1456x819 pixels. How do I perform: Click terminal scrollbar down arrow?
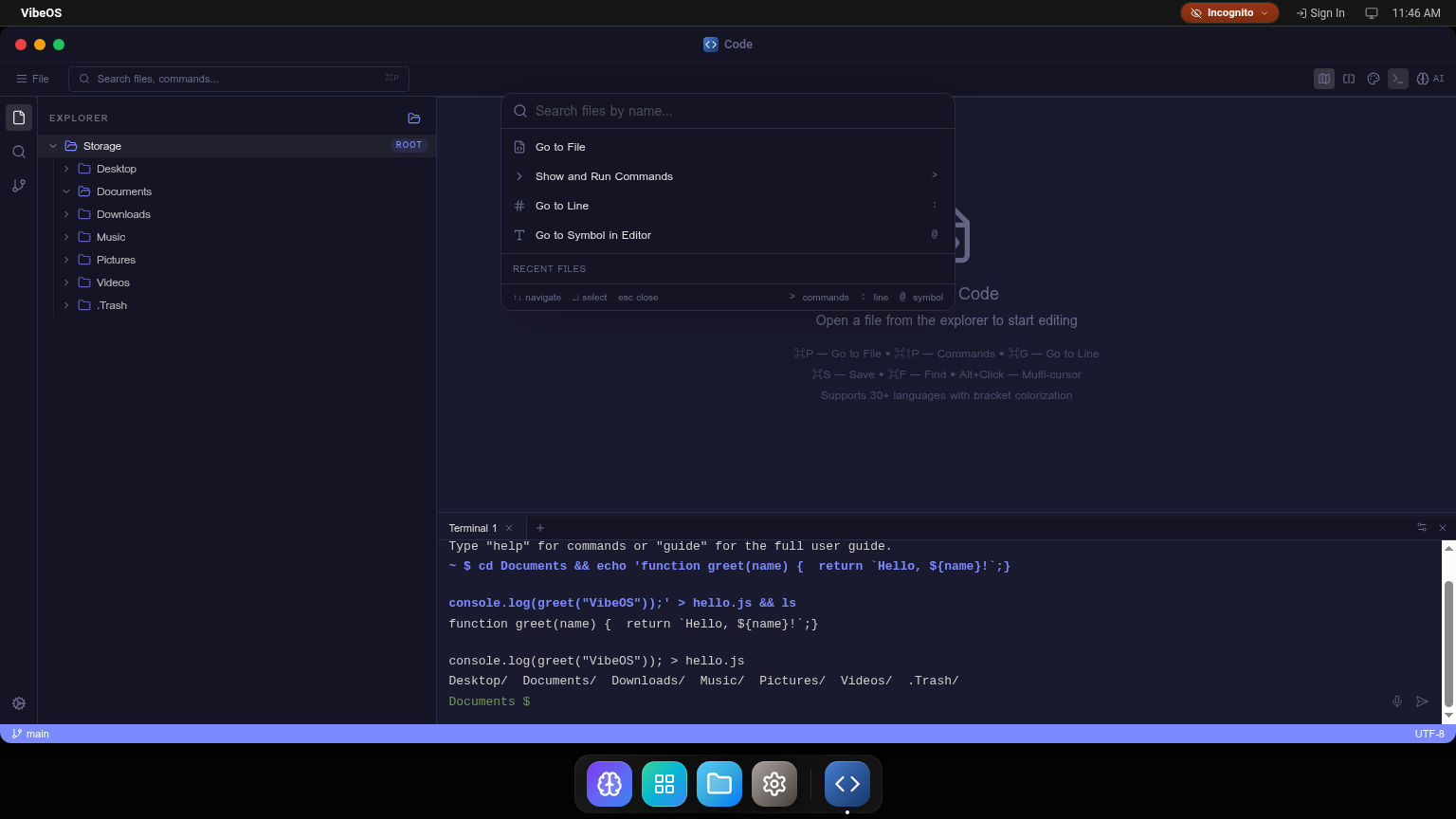(x=1448, y=716)
